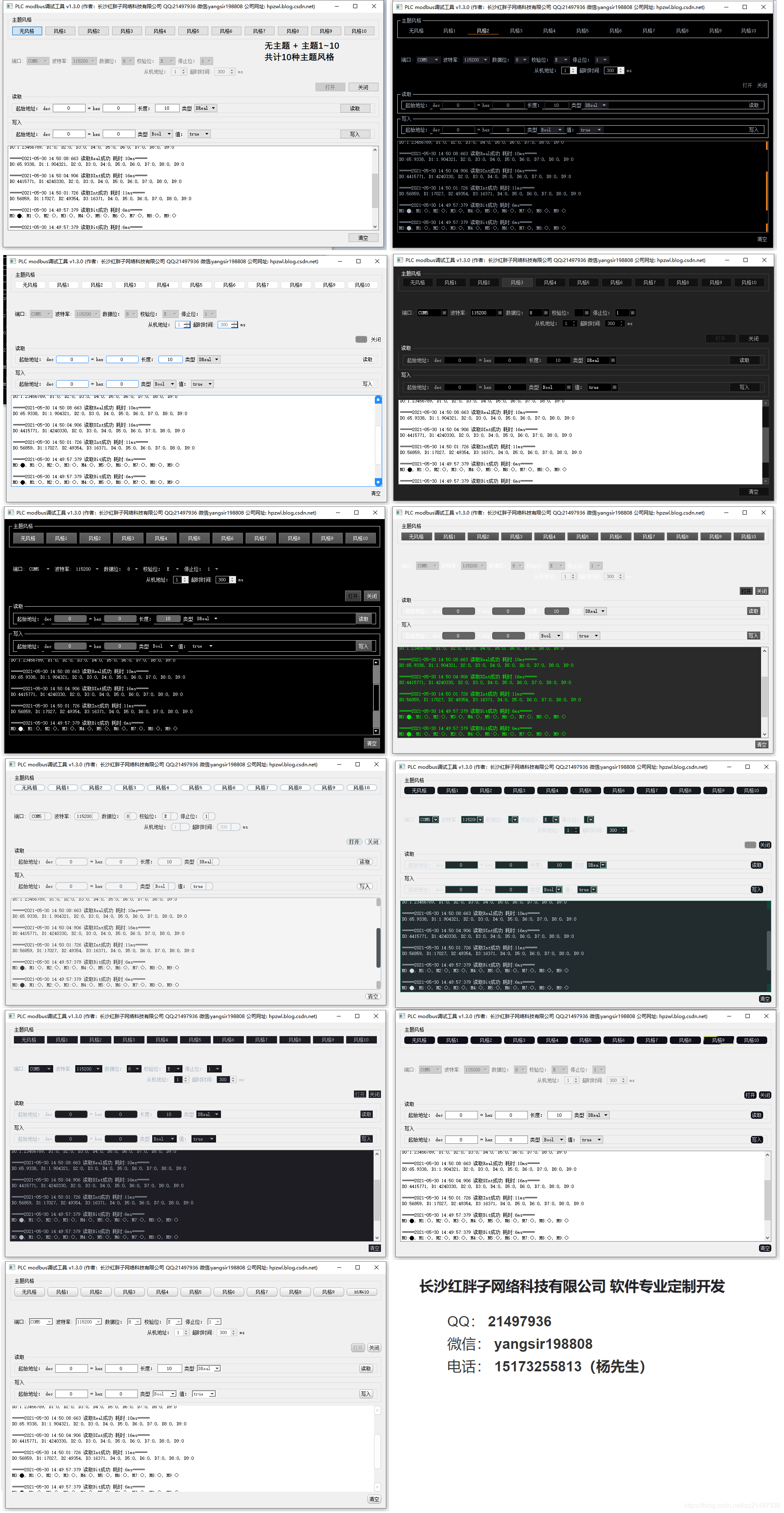This screenshot has height=1513, width=784.
Task: Click scroll-down arrow in window with 风格9 highlighted
Action: [767, 1237]
